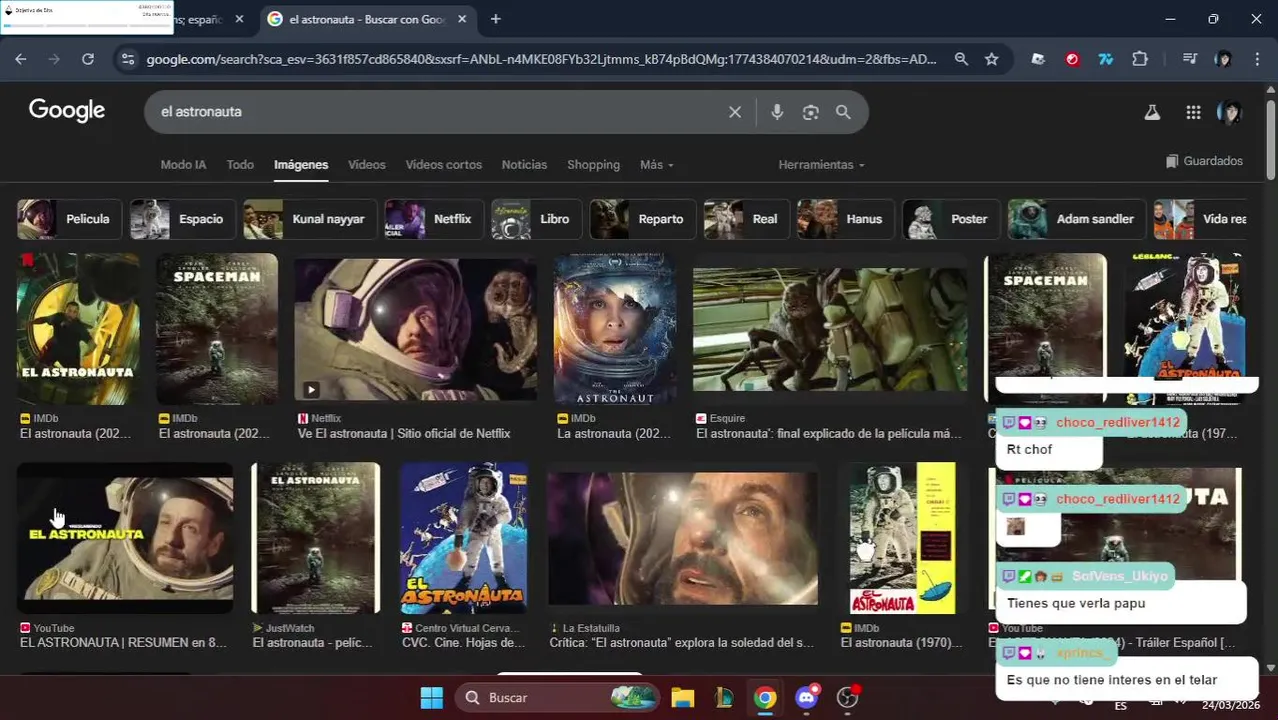Click the browser address bar URL

point(541,59)
